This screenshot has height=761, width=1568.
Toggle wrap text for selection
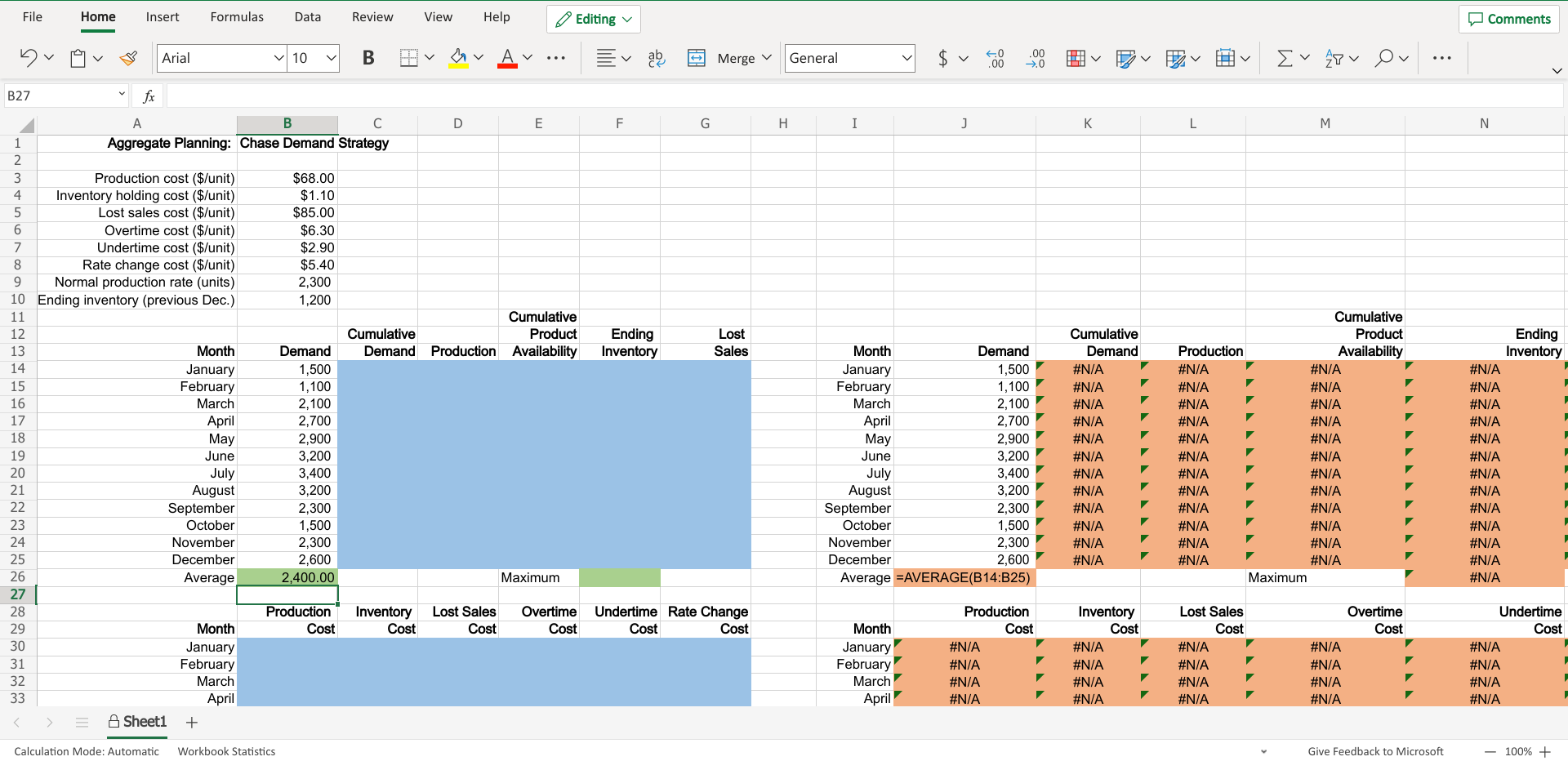tap(656, 58)
